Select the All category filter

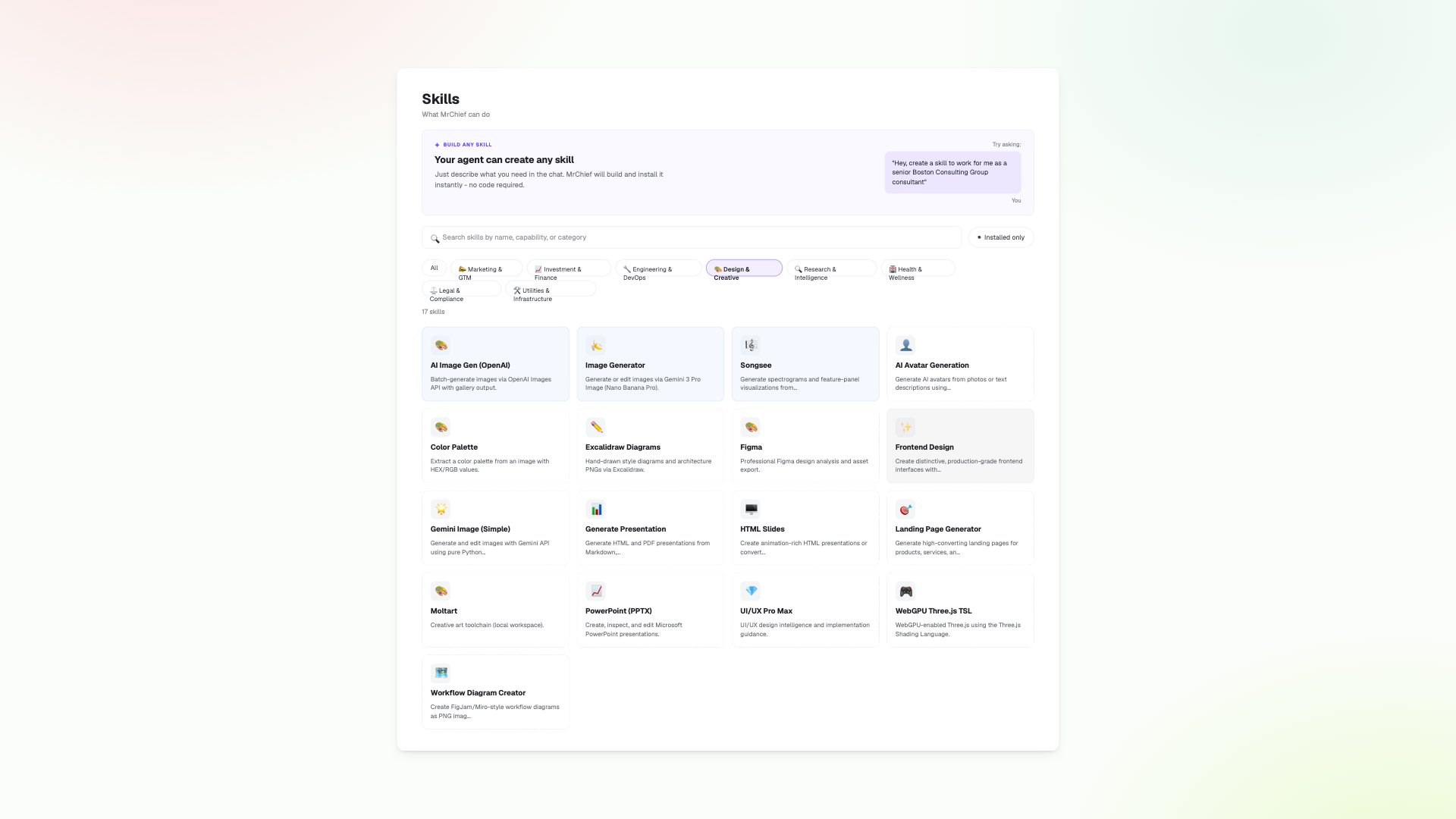click(x=434, y=268)
